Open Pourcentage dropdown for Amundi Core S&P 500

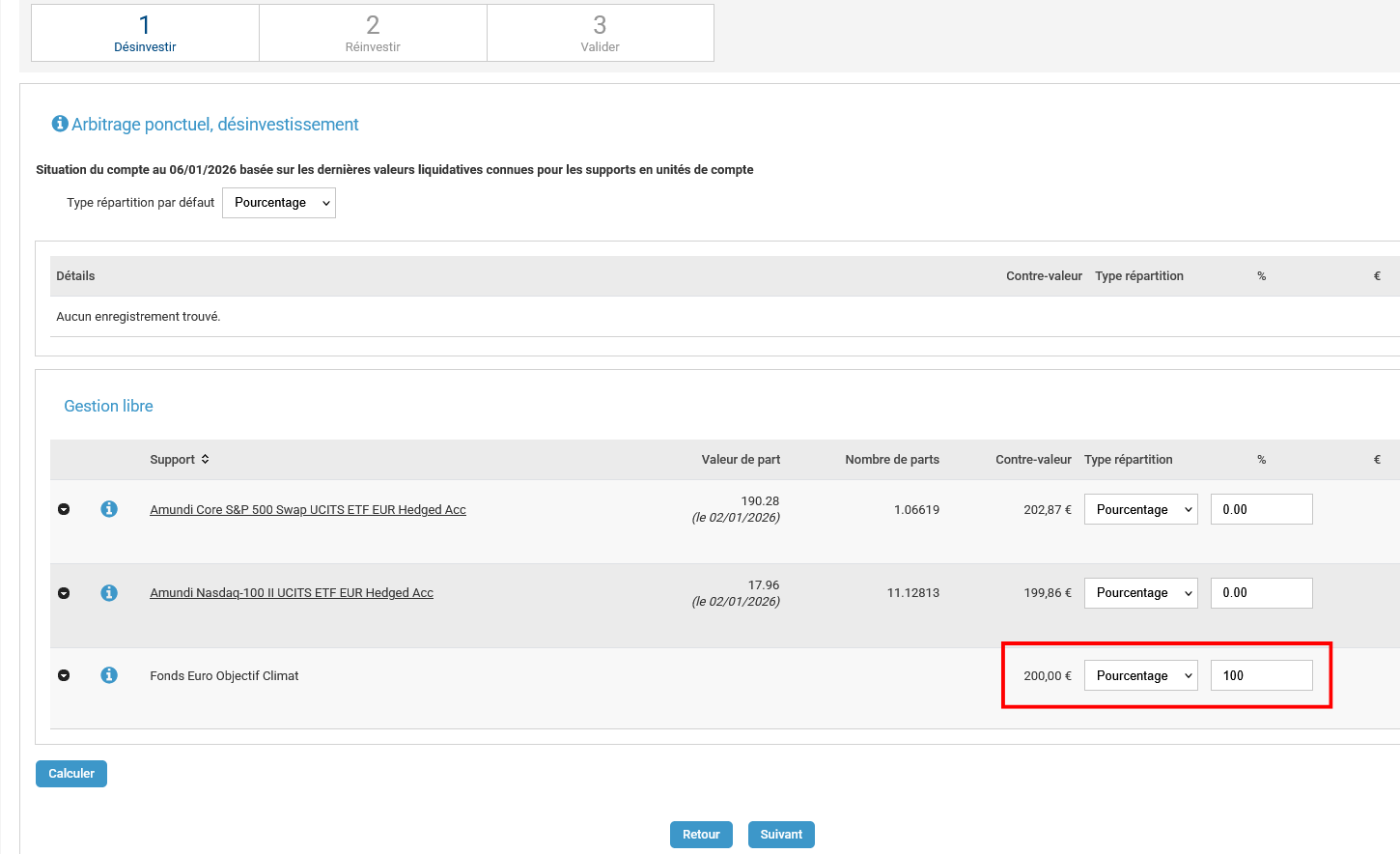[1140, 509]
